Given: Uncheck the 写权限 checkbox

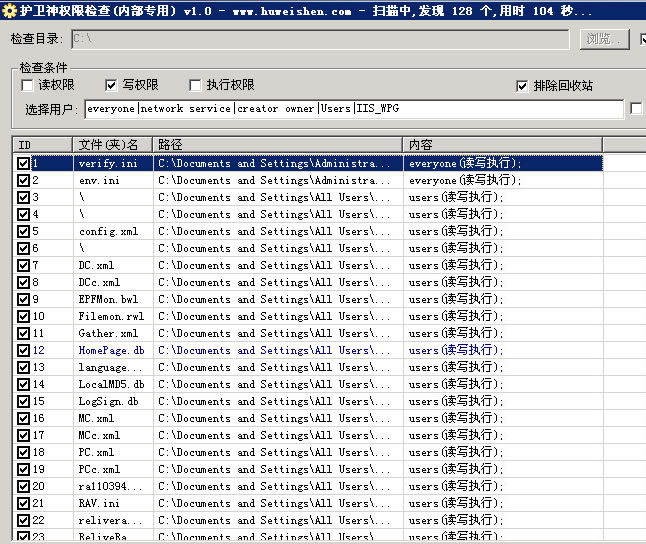Looking at the screenshot, I should [x=111, y=86].
